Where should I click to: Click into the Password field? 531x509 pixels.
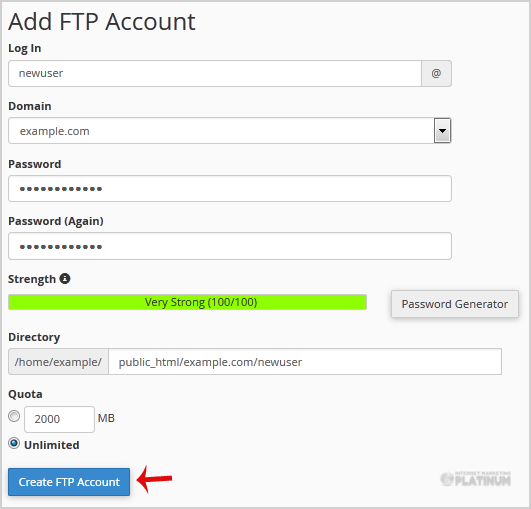click(x=230, y=189)
